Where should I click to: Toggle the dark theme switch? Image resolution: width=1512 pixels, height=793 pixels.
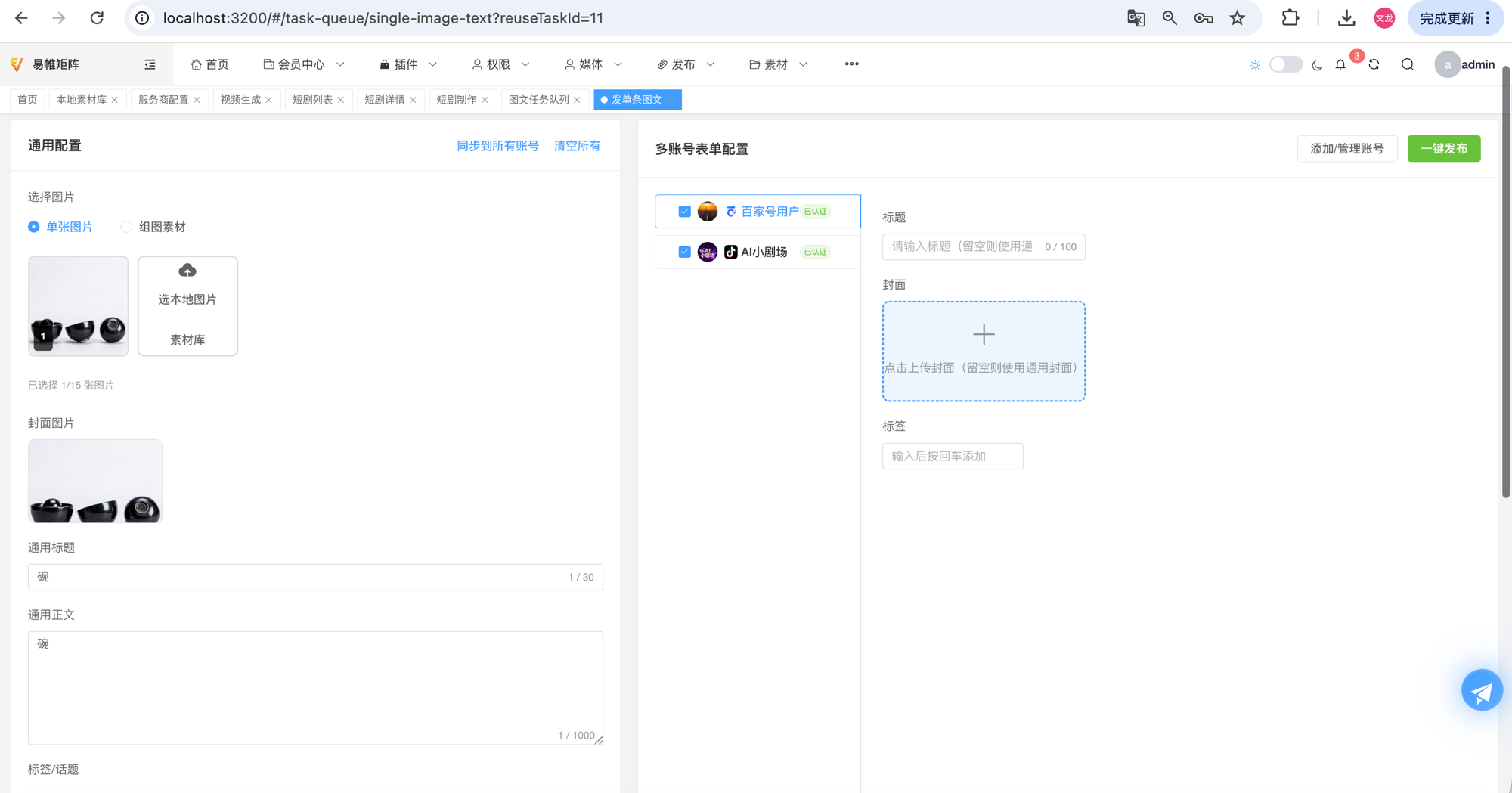coord(1286,64)
